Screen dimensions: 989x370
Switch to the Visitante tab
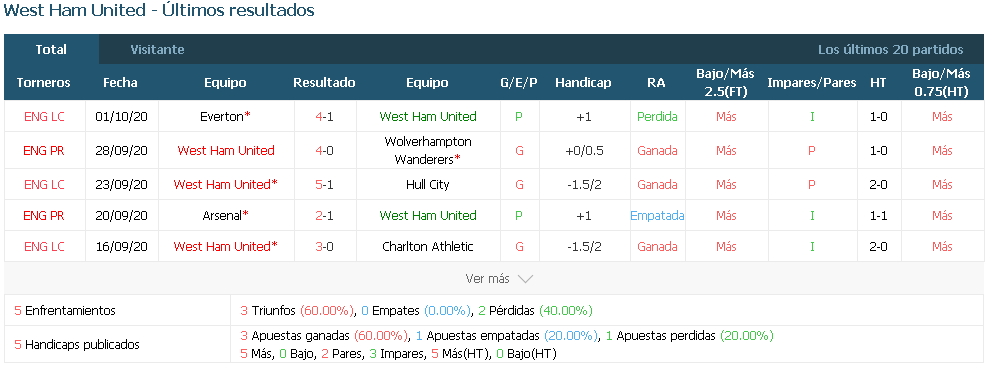pos(157,49)
